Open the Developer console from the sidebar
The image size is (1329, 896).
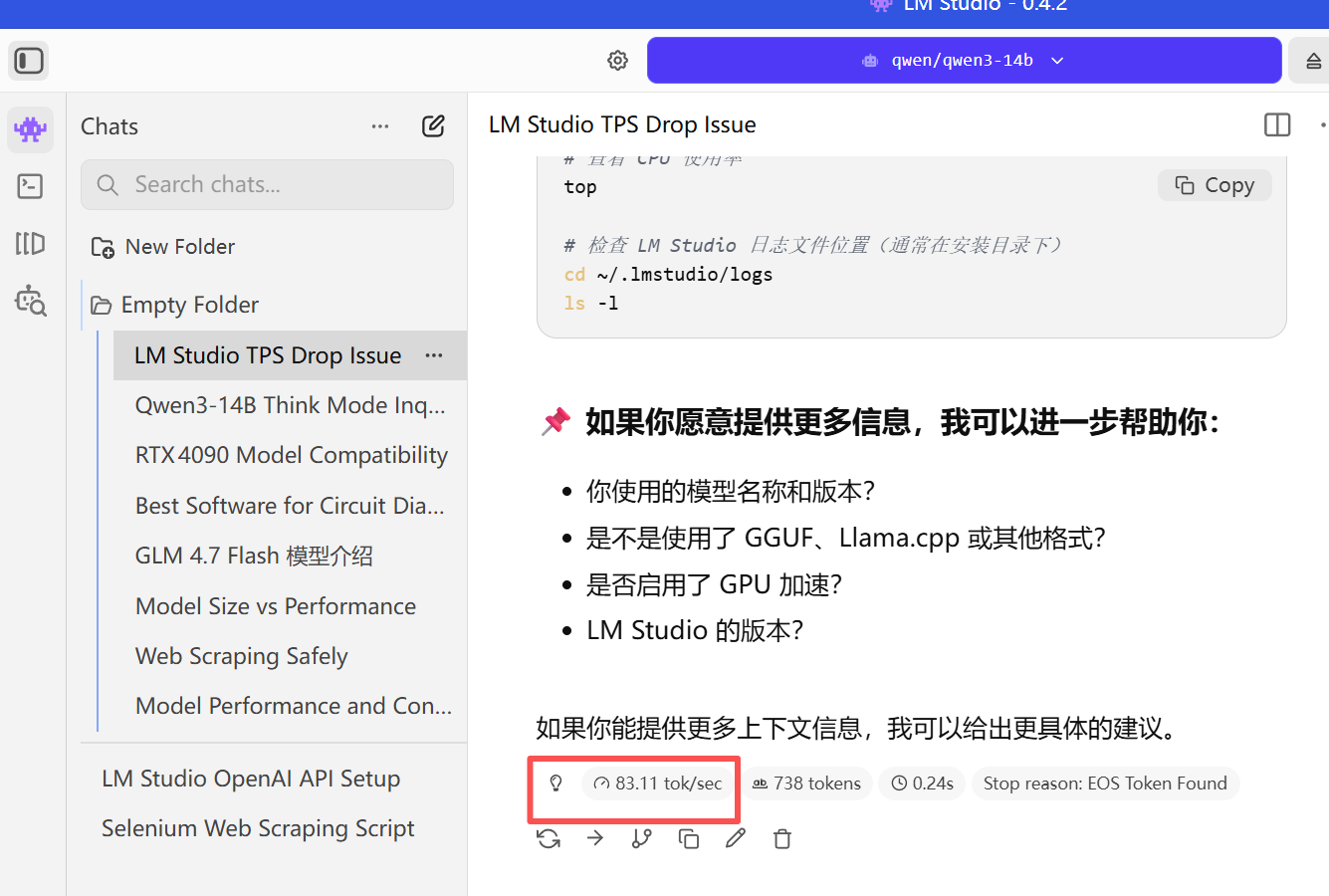click(x=30, y=186)
